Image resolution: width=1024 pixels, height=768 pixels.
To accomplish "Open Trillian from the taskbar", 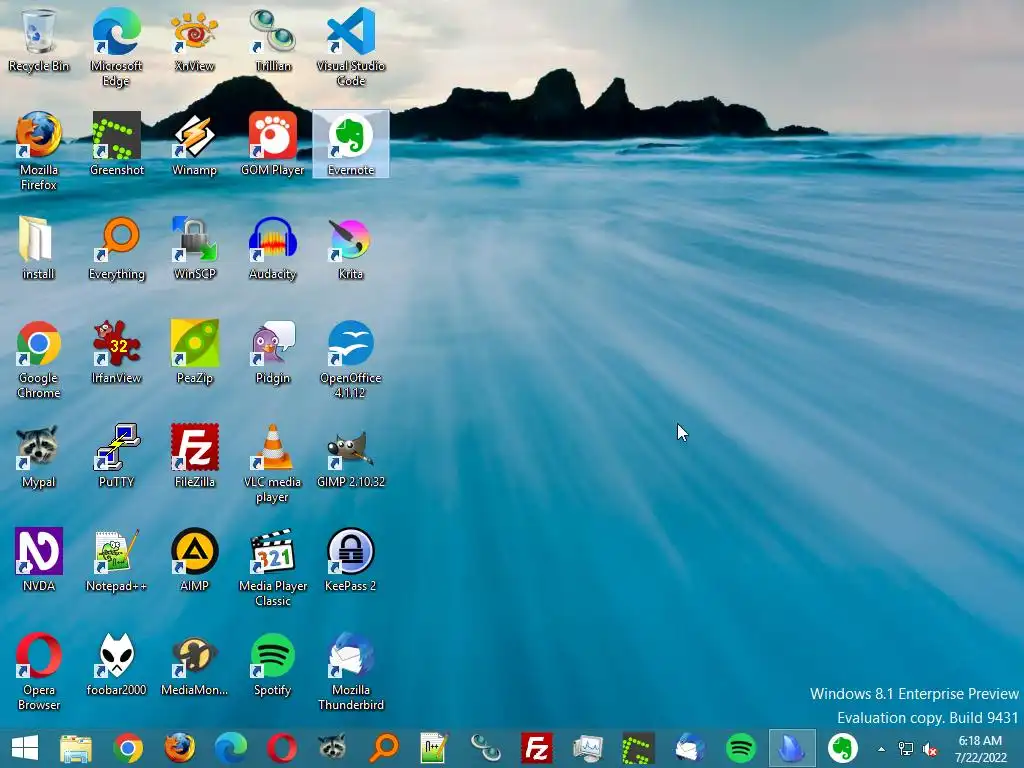I will pos(486,748).
